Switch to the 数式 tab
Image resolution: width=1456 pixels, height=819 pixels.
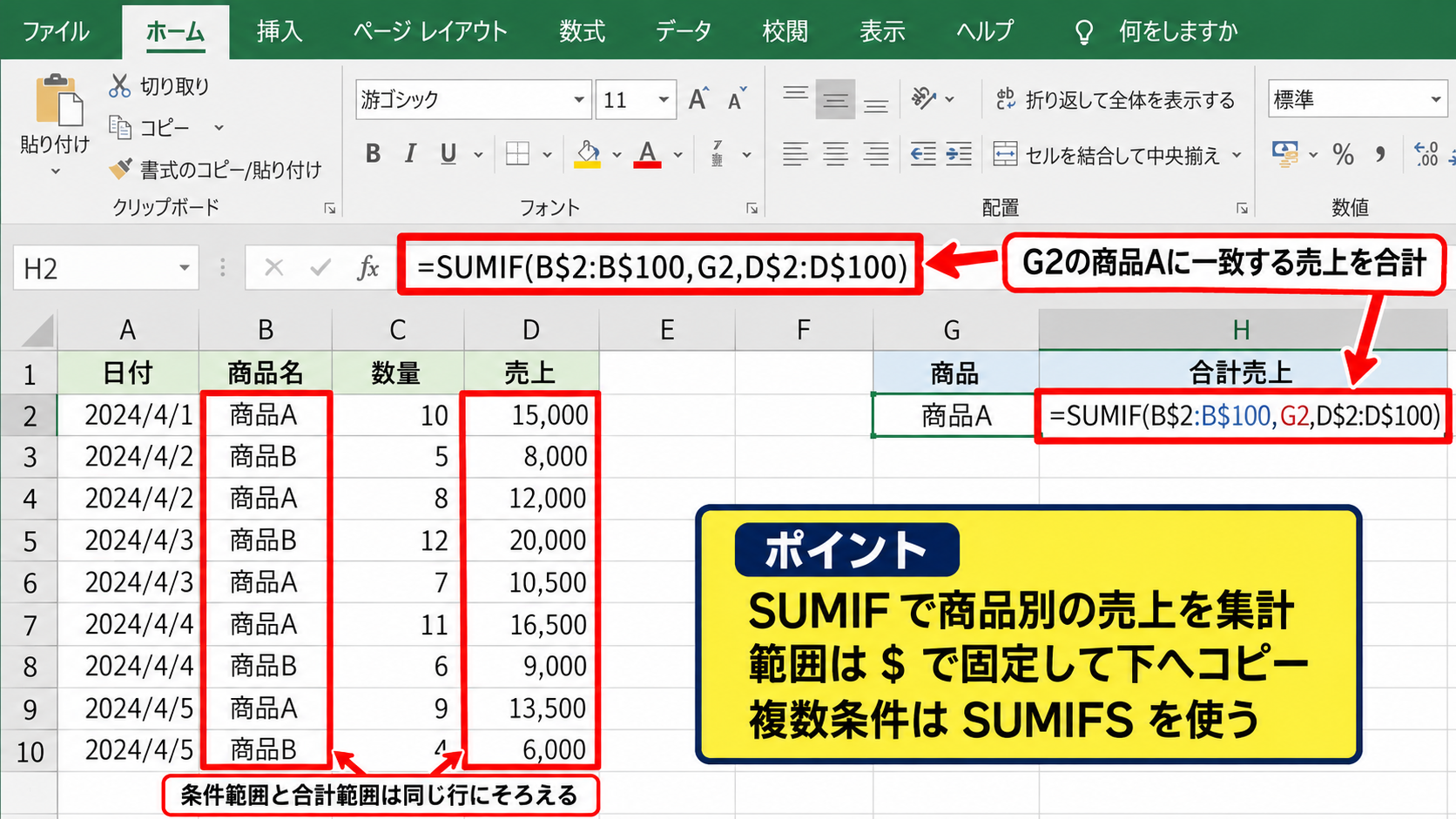582,31
